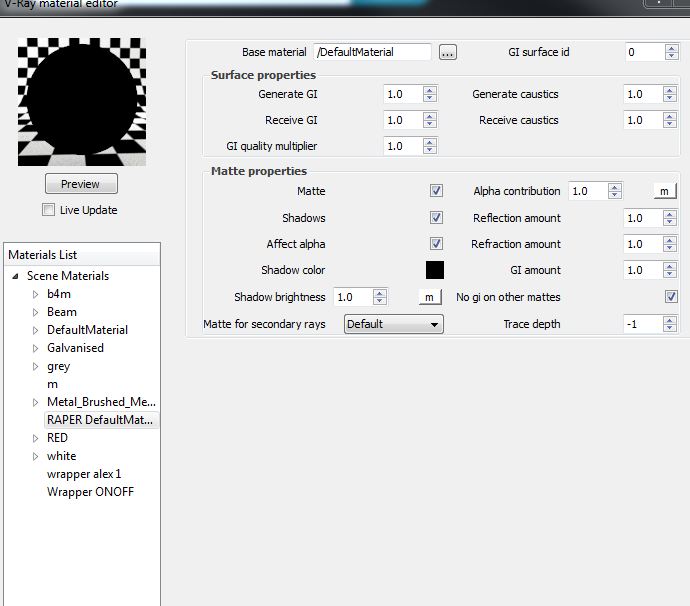Adjust the Shadow brightness spinner
Screen dimensions: 690x606
[380, 297]
